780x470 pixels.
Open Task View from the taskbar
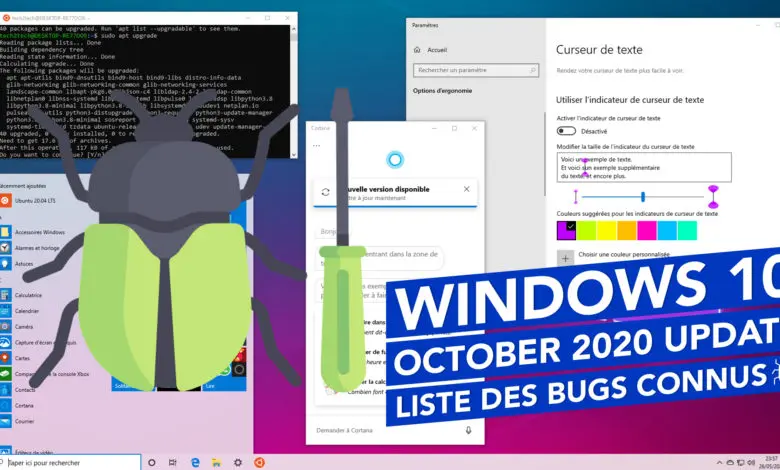(173, 463)
